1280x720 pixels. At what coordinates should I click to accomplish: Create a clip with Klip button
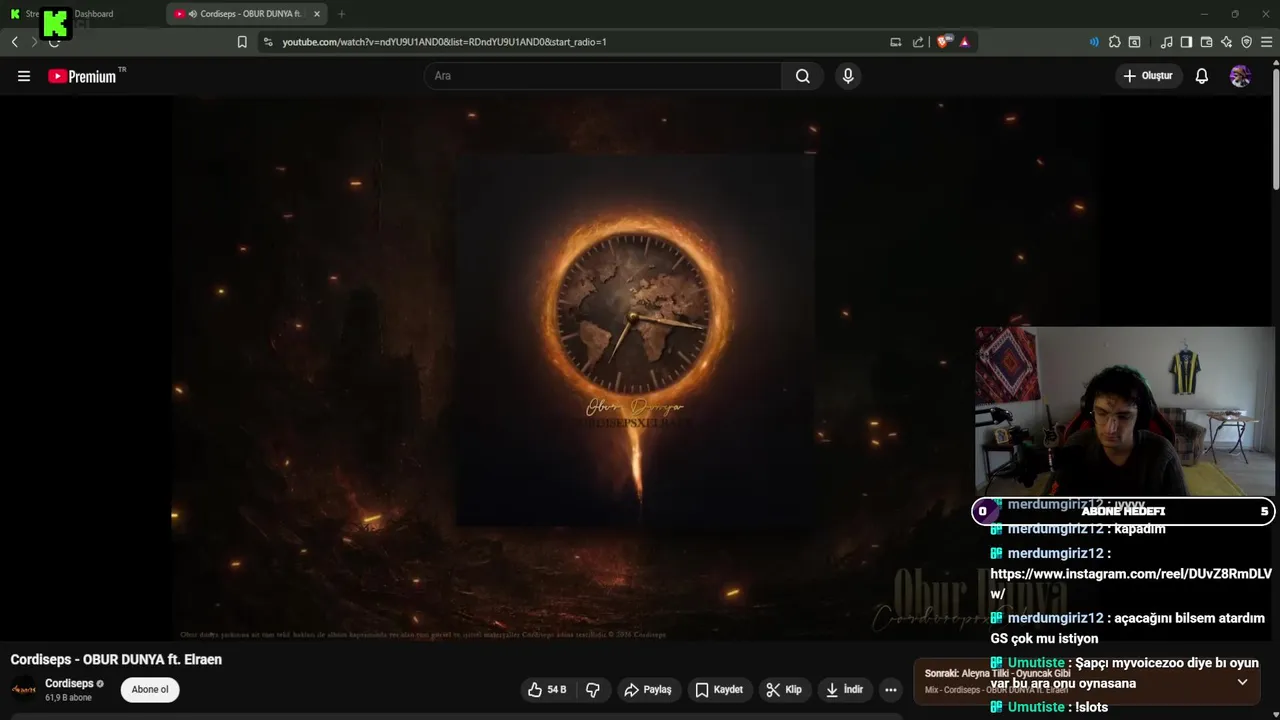pyautogui.click(x=784, y=690)
